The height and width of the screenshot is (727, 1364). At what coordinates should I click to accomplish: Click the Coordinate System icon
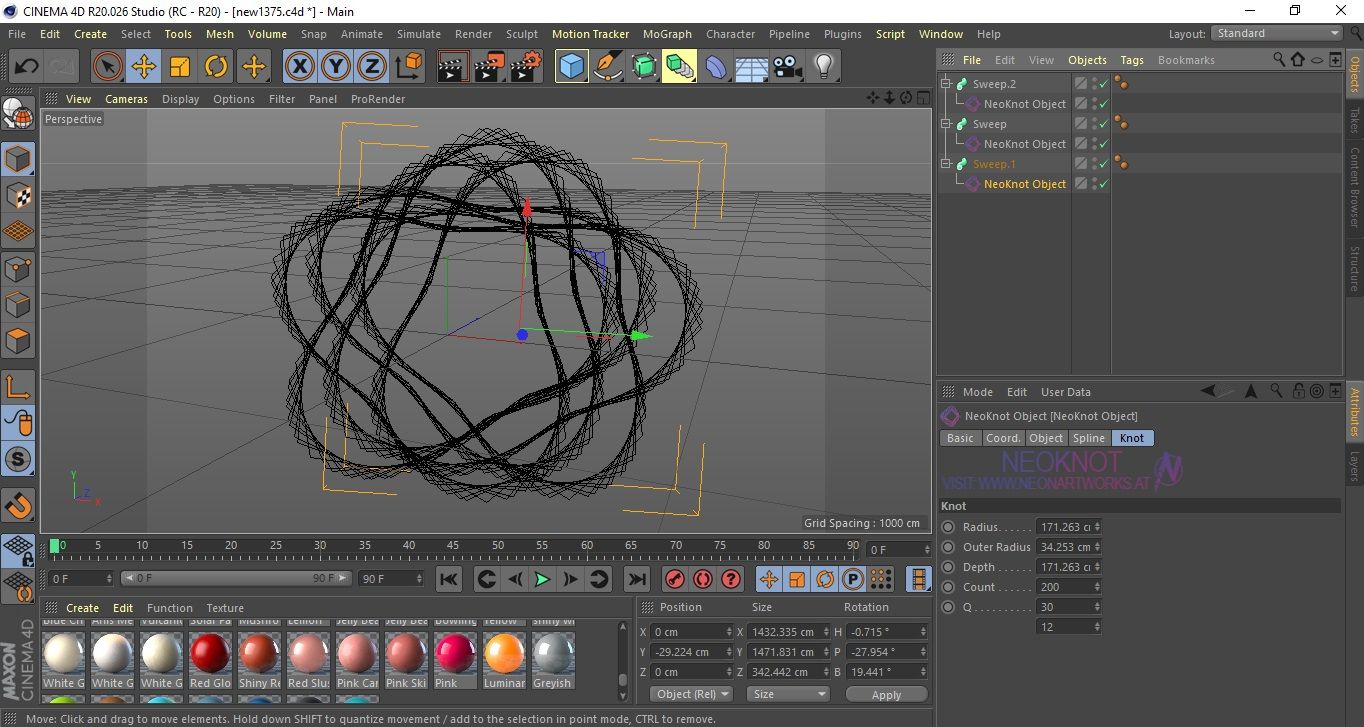click(x=408, y=67)
